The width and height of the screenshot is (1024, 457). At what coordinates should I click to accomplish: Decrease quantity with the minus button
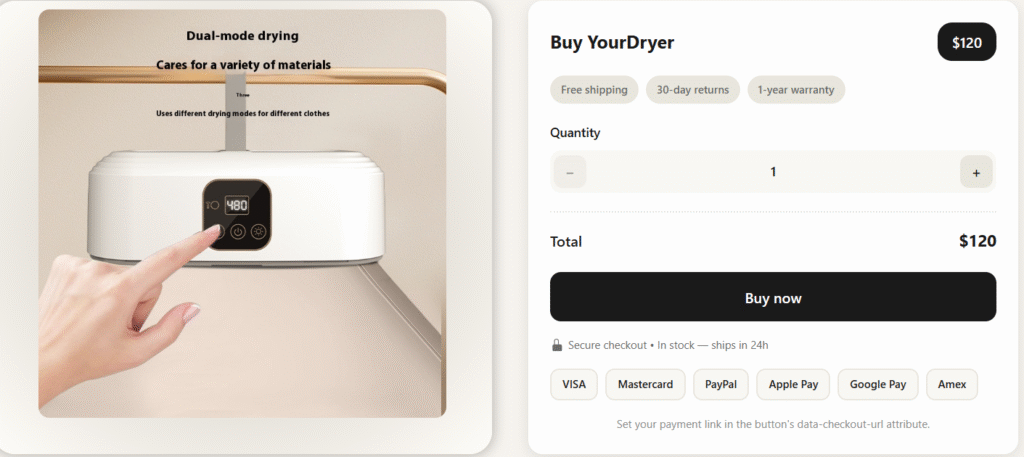click(x=570, y=172)
